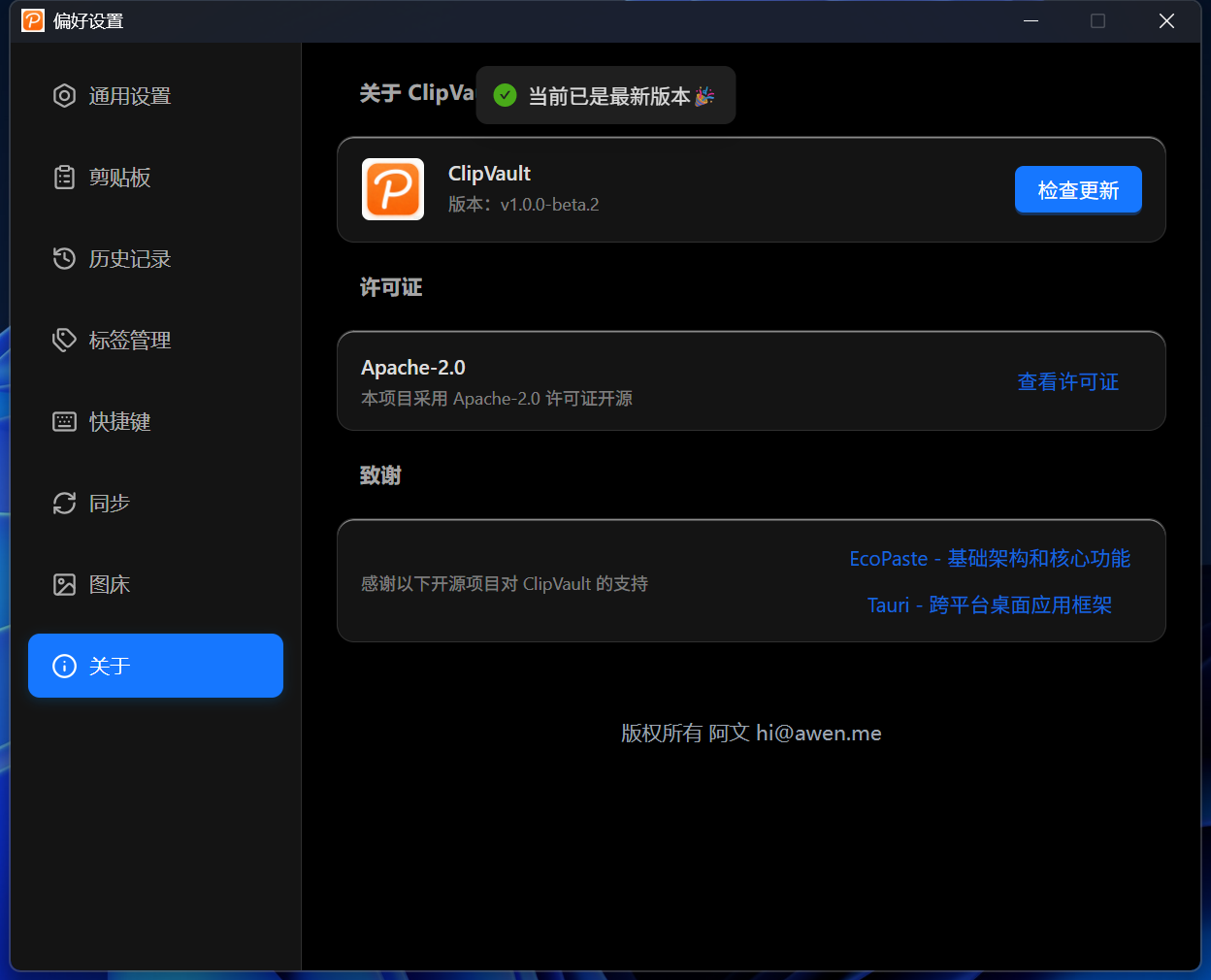Click the green checkmark on the update toast

click(x=505, y=95)
